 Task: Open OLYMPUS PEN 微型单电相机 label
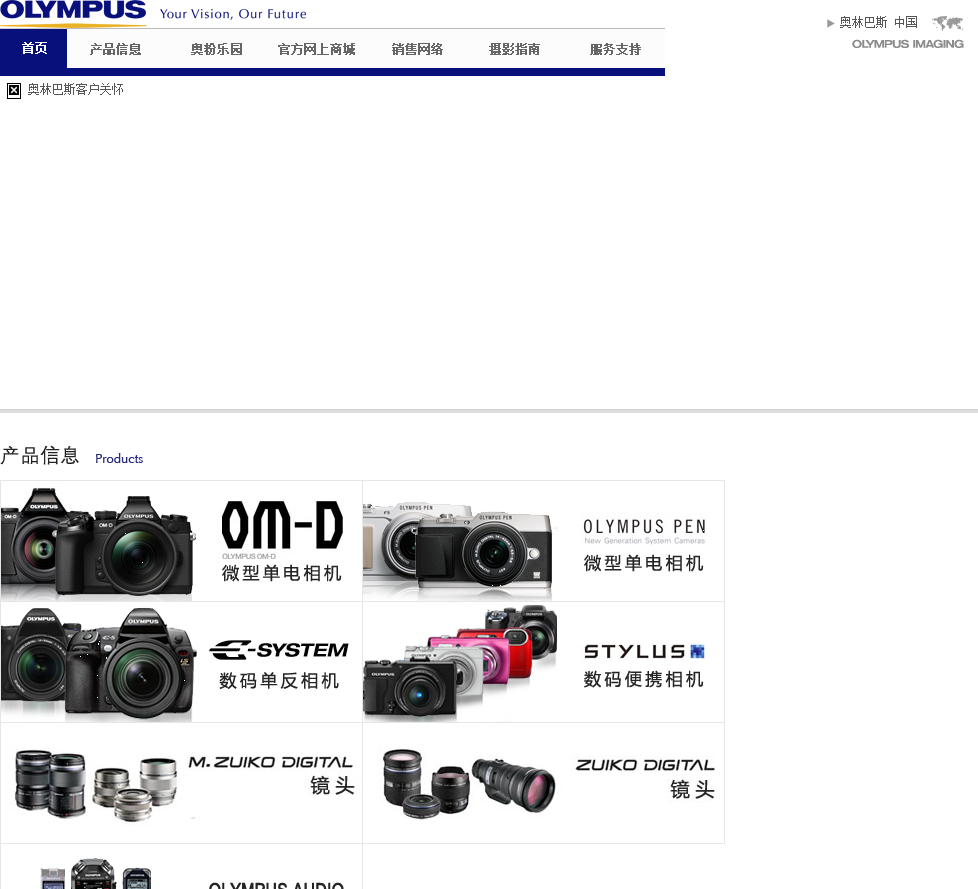tap(644, 545)
